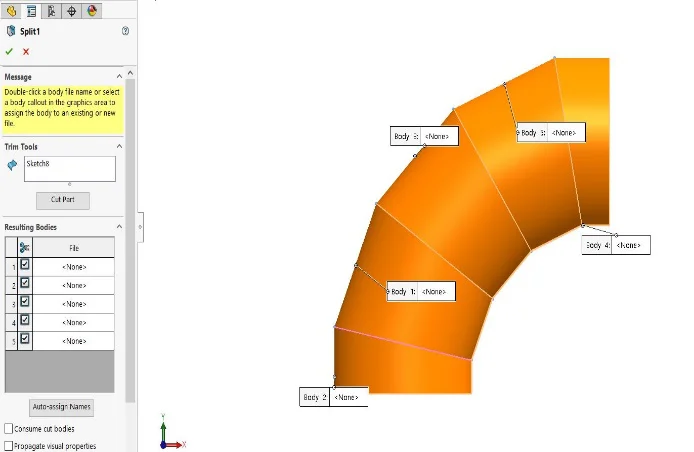Click the Split1 feature icon

tap(11, 31)
